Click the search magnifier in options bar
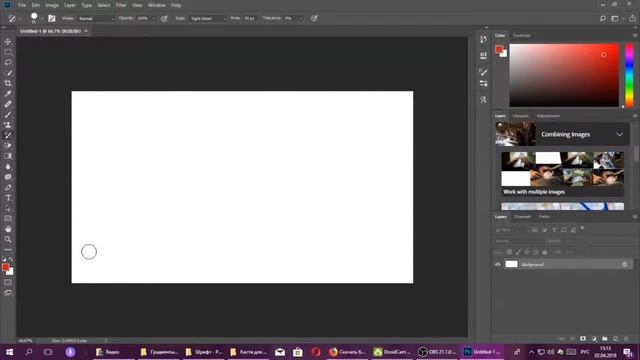 (x=602, y=18)
